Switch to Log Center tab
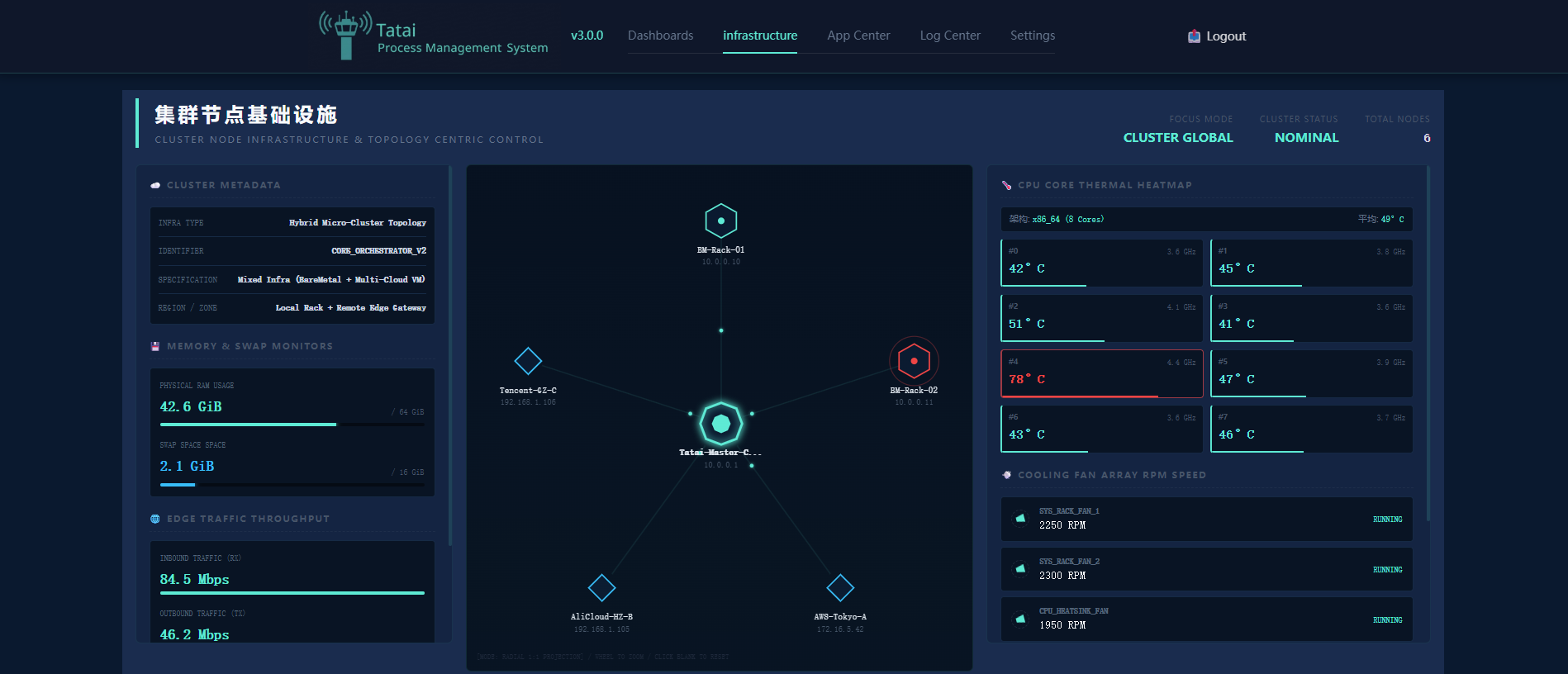Image resolution: width=1568 pixels, height=674 pixels. click(950, 36)
